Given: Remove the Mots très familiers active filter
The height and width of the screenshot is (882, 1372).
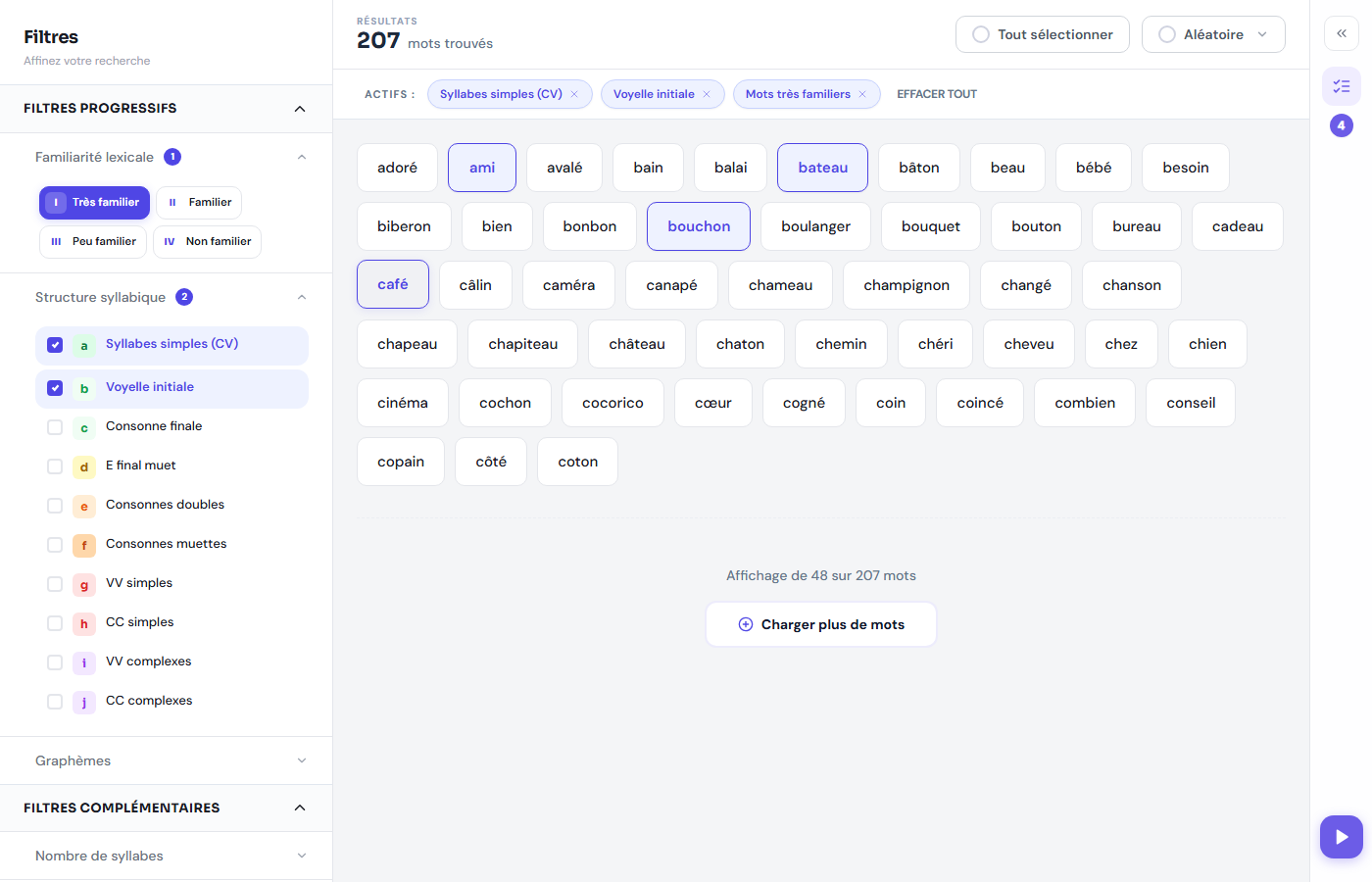Looking at the screenshot, I should point(862,94).
